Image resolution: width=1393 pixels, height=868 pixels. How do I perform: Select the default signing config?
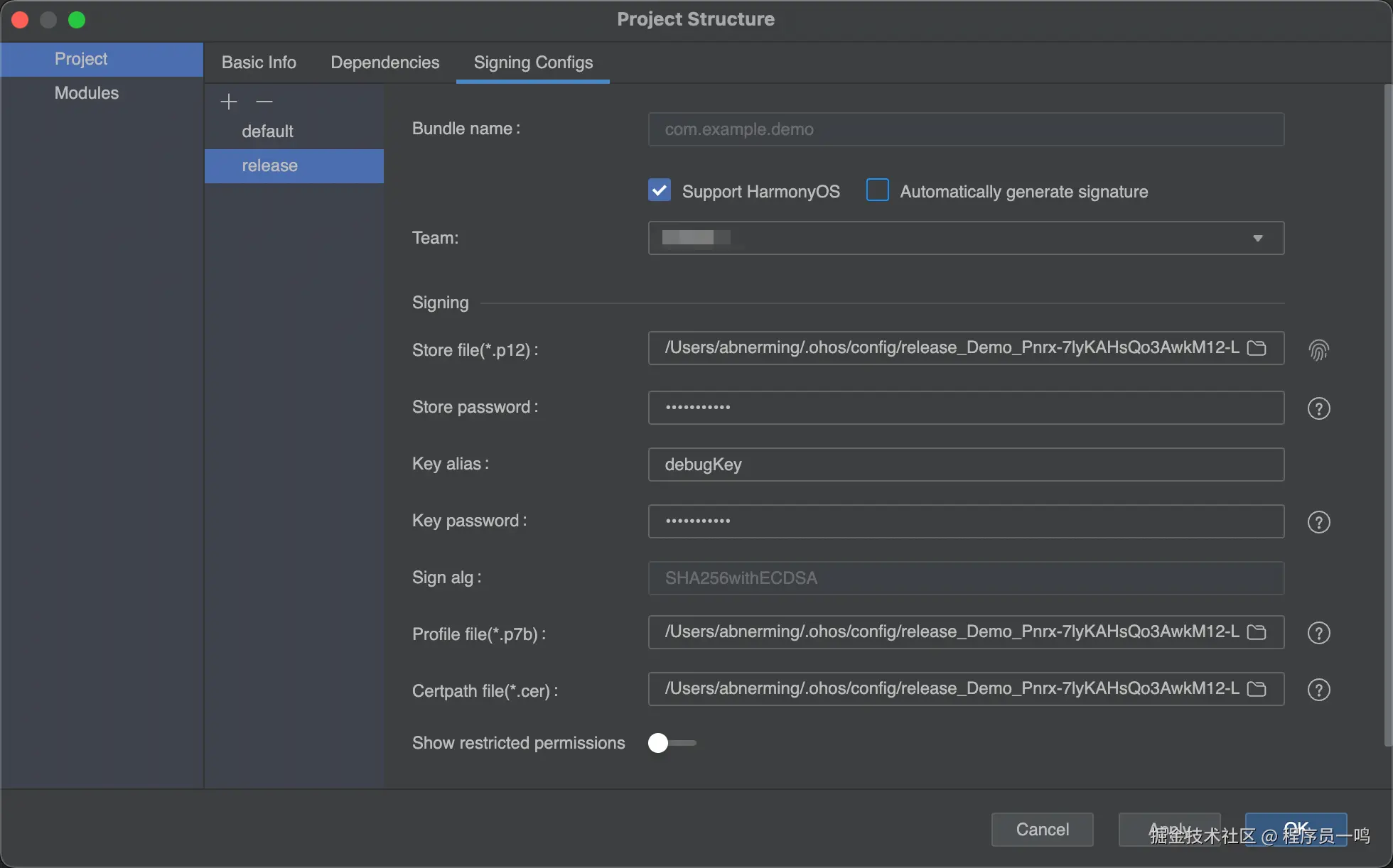point(268,131)
